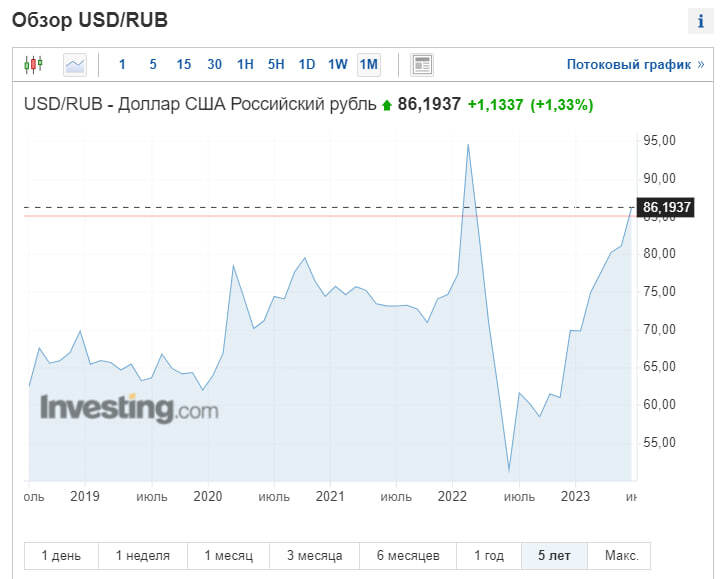Select the 1M monthly interval
Image resolution: width=728 pixels, height=579 pixels.
click(368, 65)
